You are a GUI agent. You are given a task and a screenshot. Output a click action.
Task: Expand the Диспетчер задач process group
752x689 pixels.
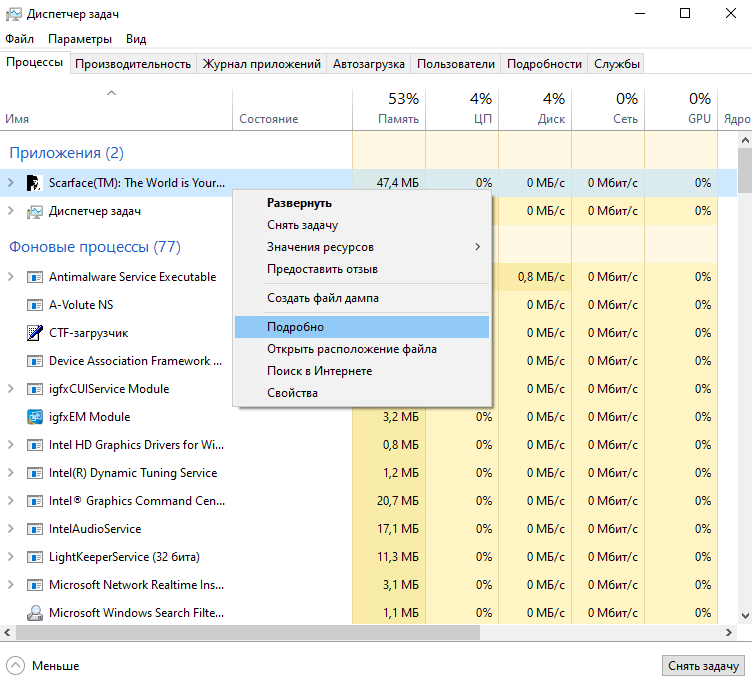click(x=11, y=211)
